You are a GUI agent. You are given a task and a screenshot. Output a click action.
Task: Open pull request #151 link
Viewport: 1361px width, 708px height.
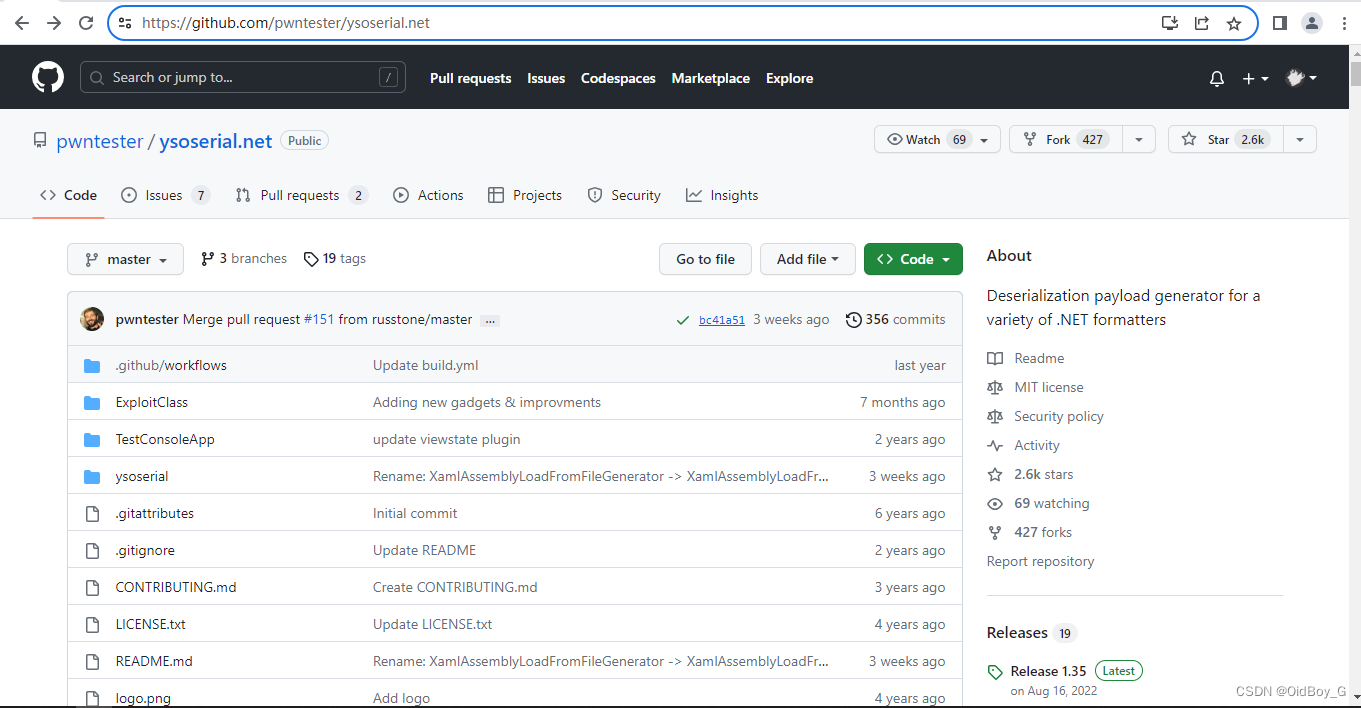point(319,319)
